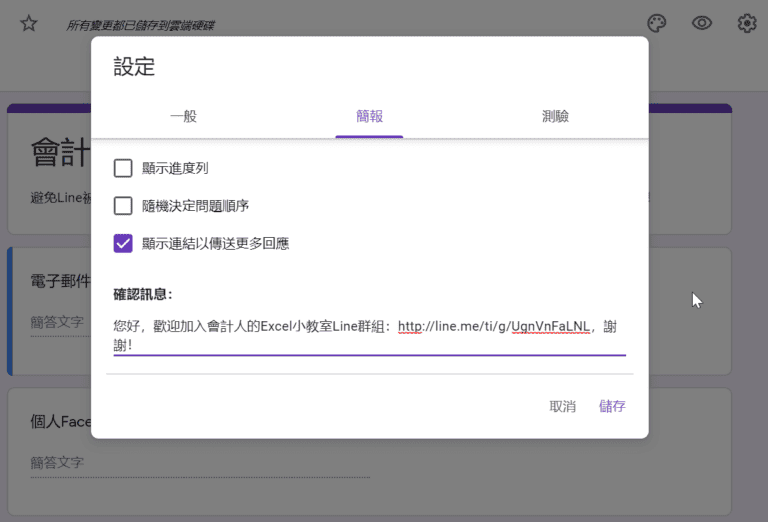The height and width of the screenshot is (522, 768).
Task: Click the 儲存 button
Action: point(612,406)
